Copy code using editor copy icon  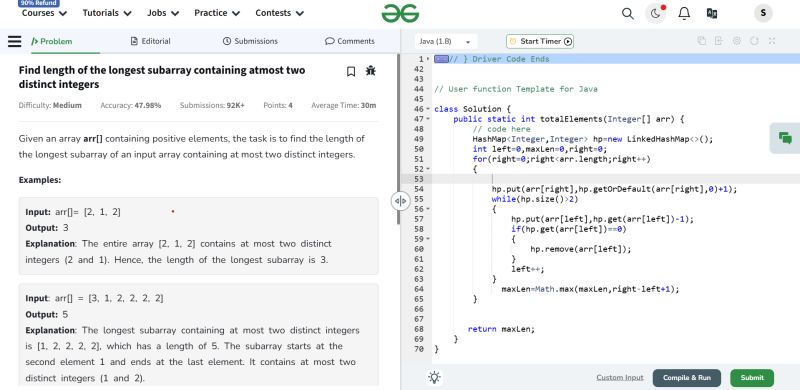click(x=702, y=41)
